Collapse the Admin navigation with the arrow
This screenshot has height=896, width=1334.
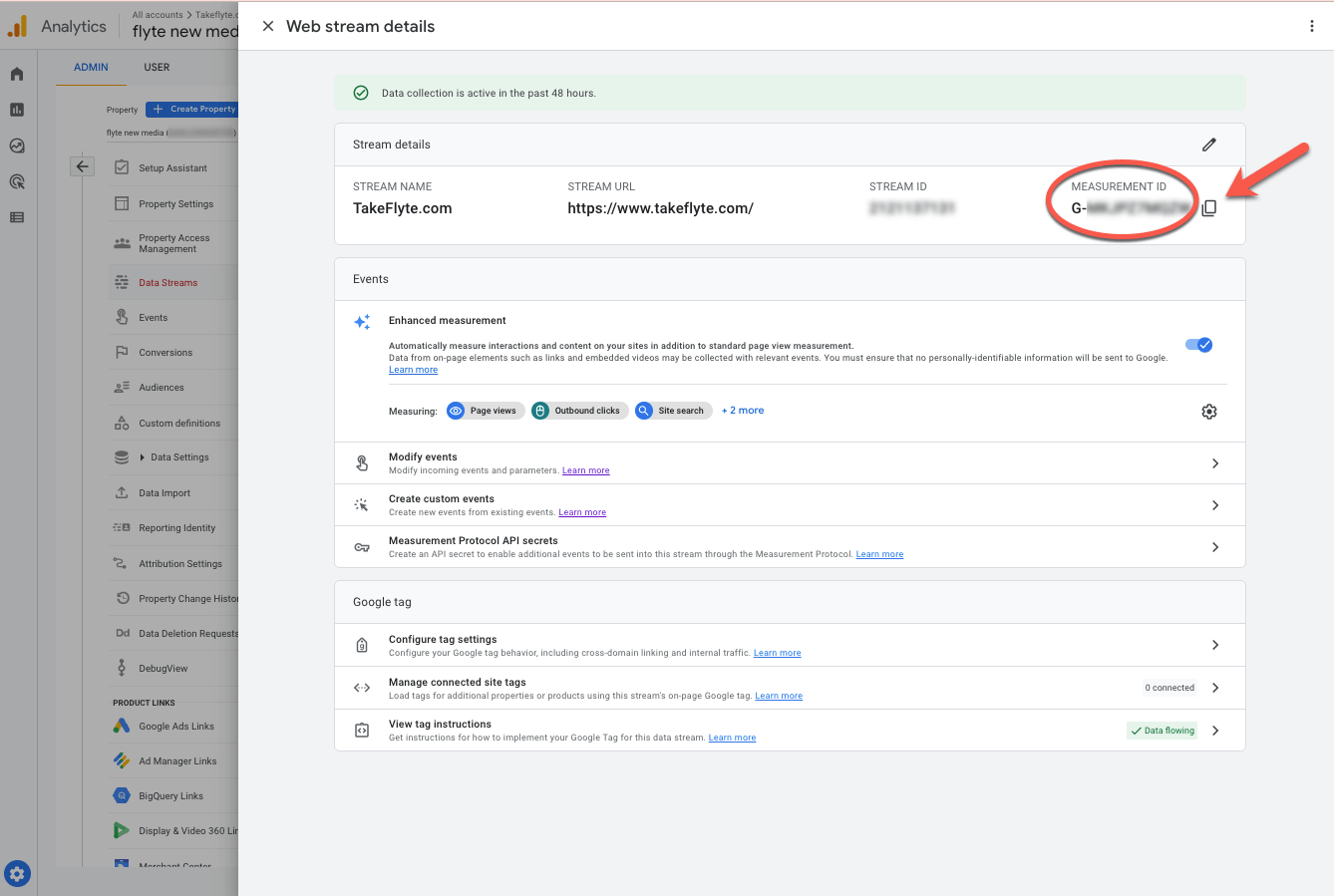pyautogui.click(x=83, y=165)
